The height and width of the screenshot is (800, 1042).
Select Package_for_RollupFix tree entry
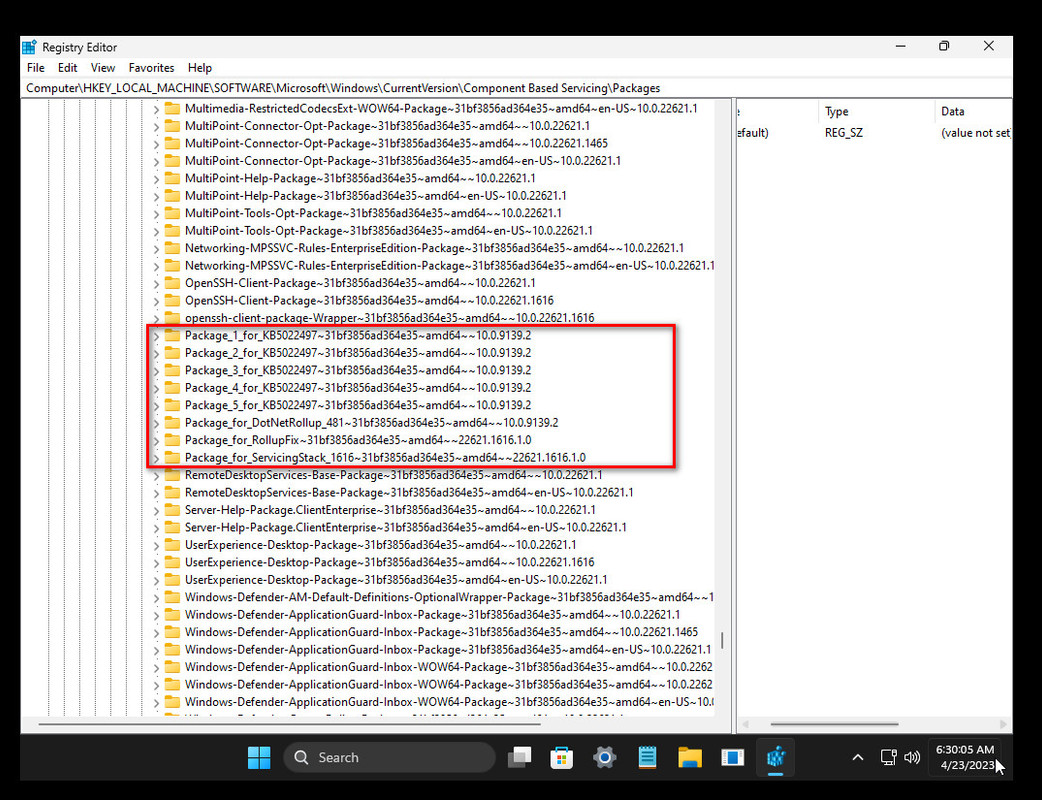click(358, 440)
